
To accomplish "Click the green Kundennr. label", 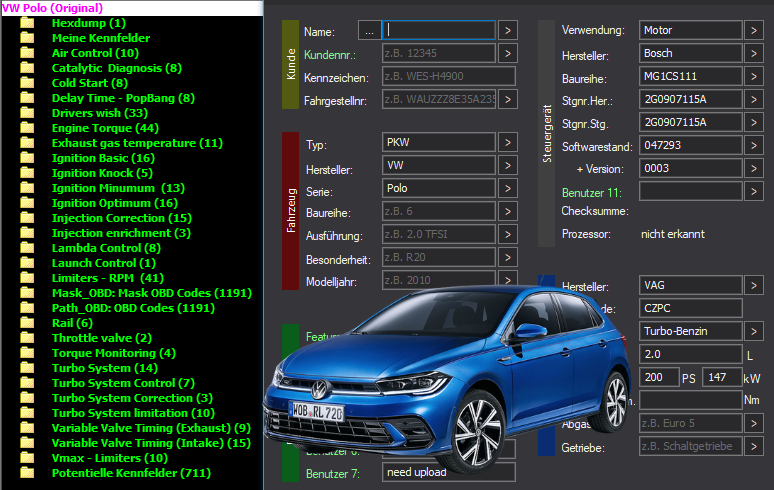I will 329,55.
